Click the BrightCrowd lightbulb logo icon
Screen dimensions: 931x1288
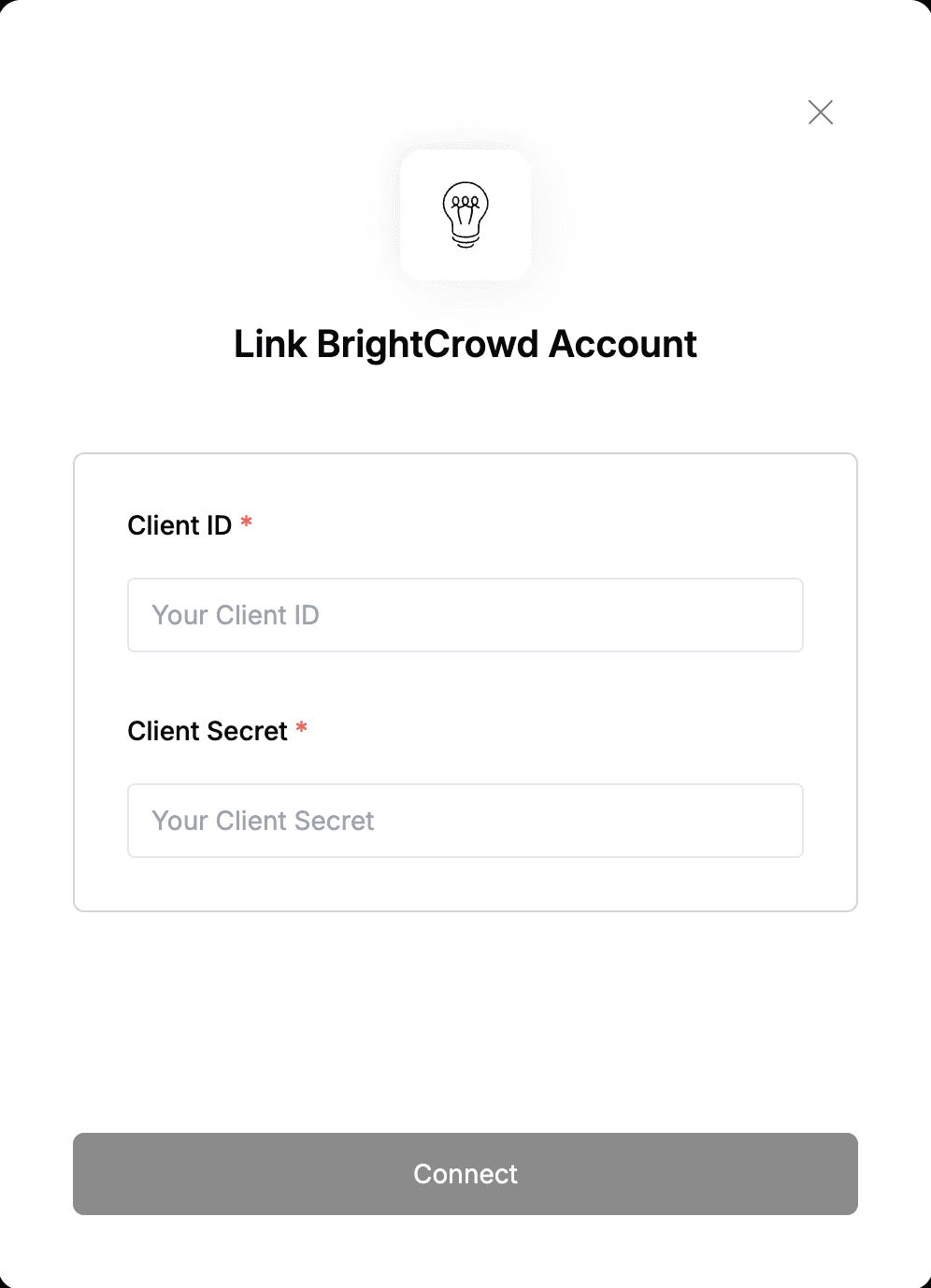click(465, 215)
